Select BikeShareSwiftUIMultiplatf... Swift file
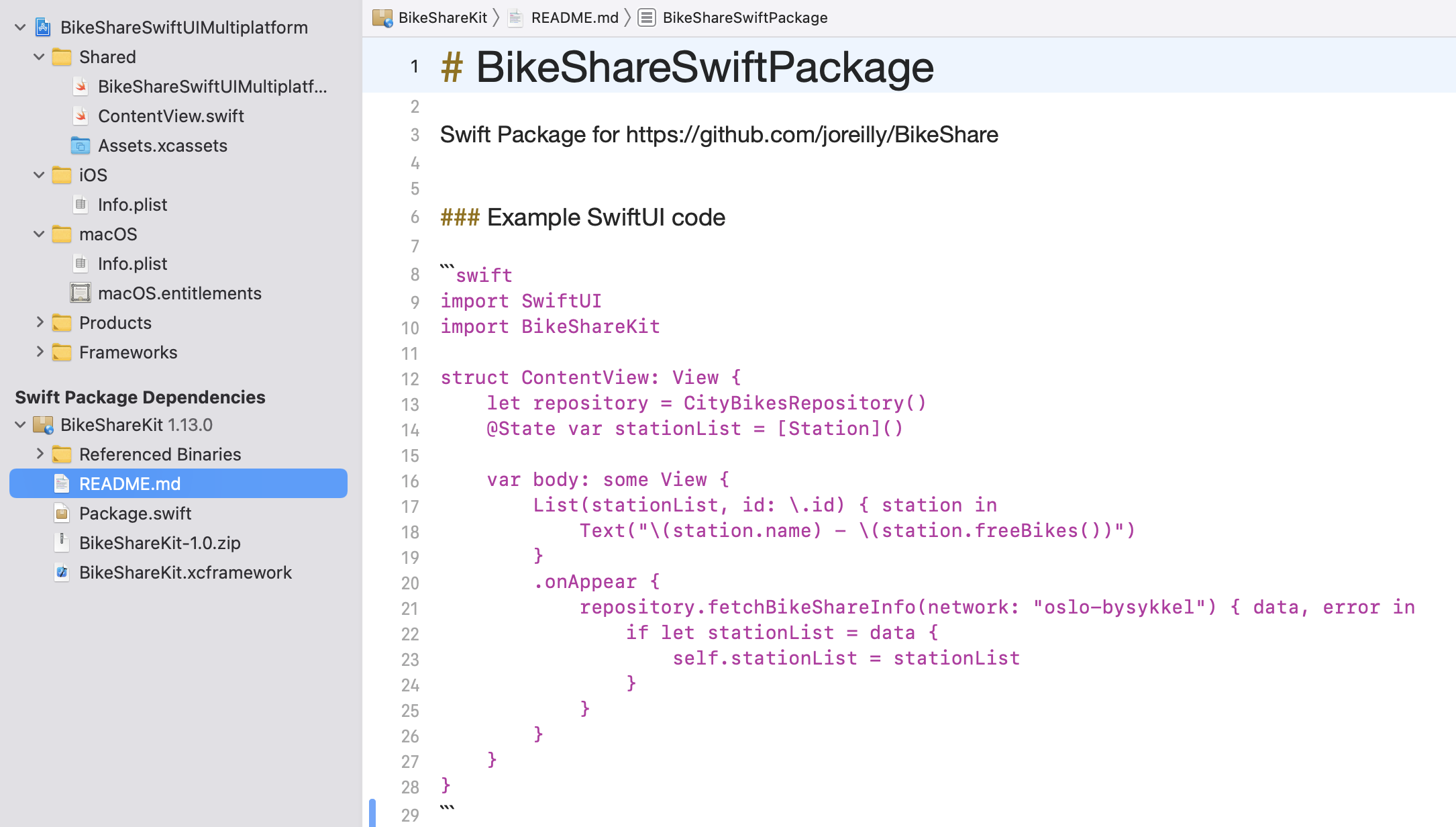This screenshot has height=827, width=1456. [x=213, y=87]
